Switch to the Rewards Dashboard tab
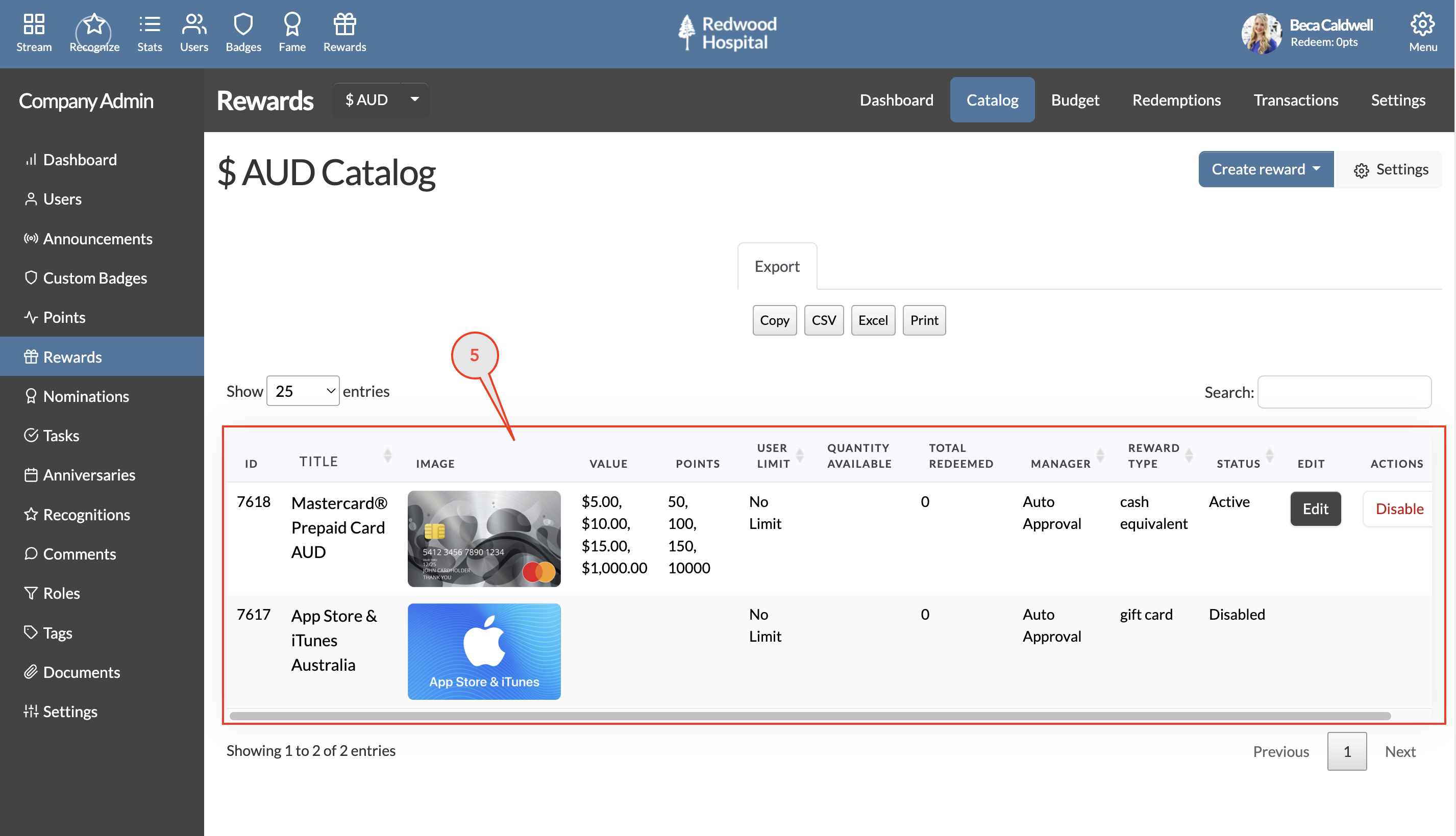The height and width of the screenshot is (836, 1456). click(896, 100)
